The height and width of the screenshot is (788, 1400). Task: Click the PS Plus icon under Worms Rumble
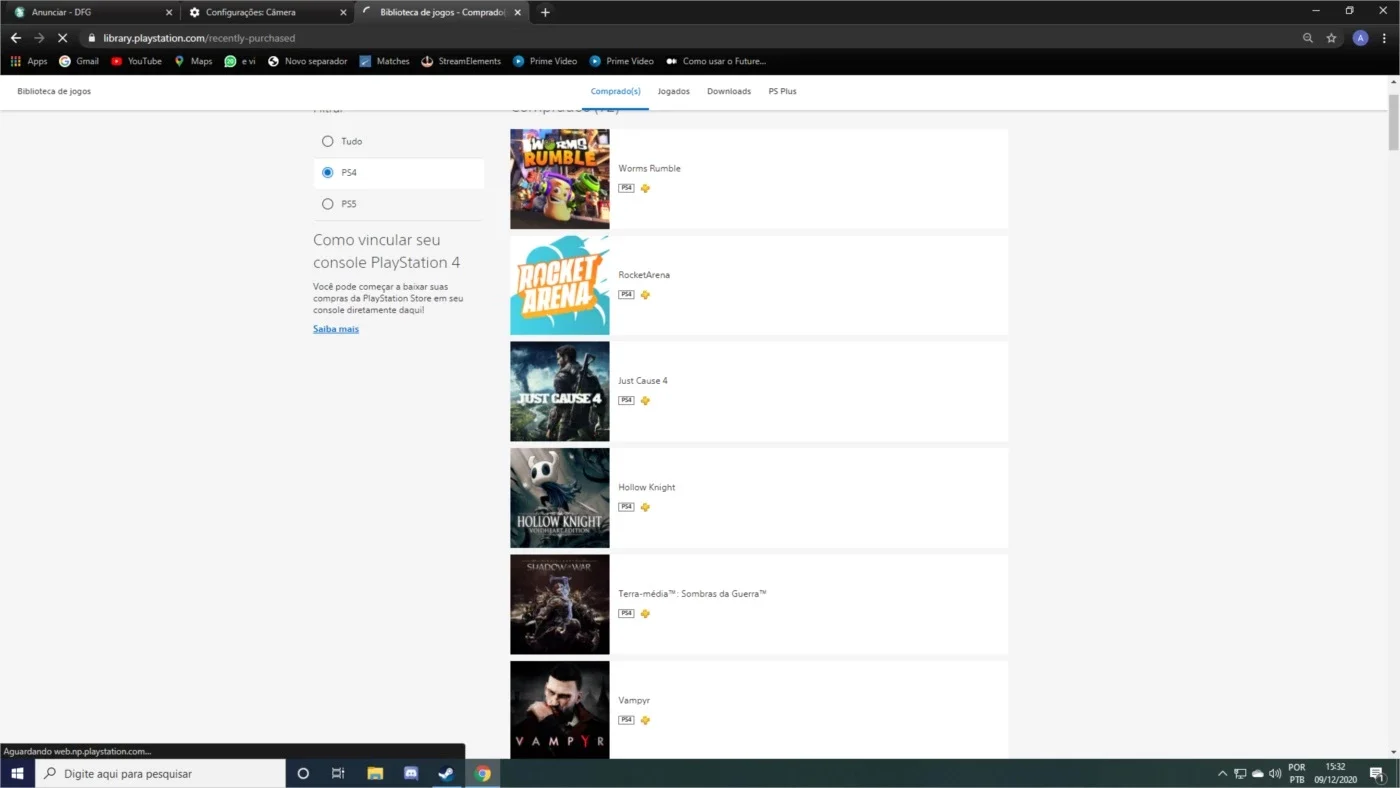click(645, 188)
